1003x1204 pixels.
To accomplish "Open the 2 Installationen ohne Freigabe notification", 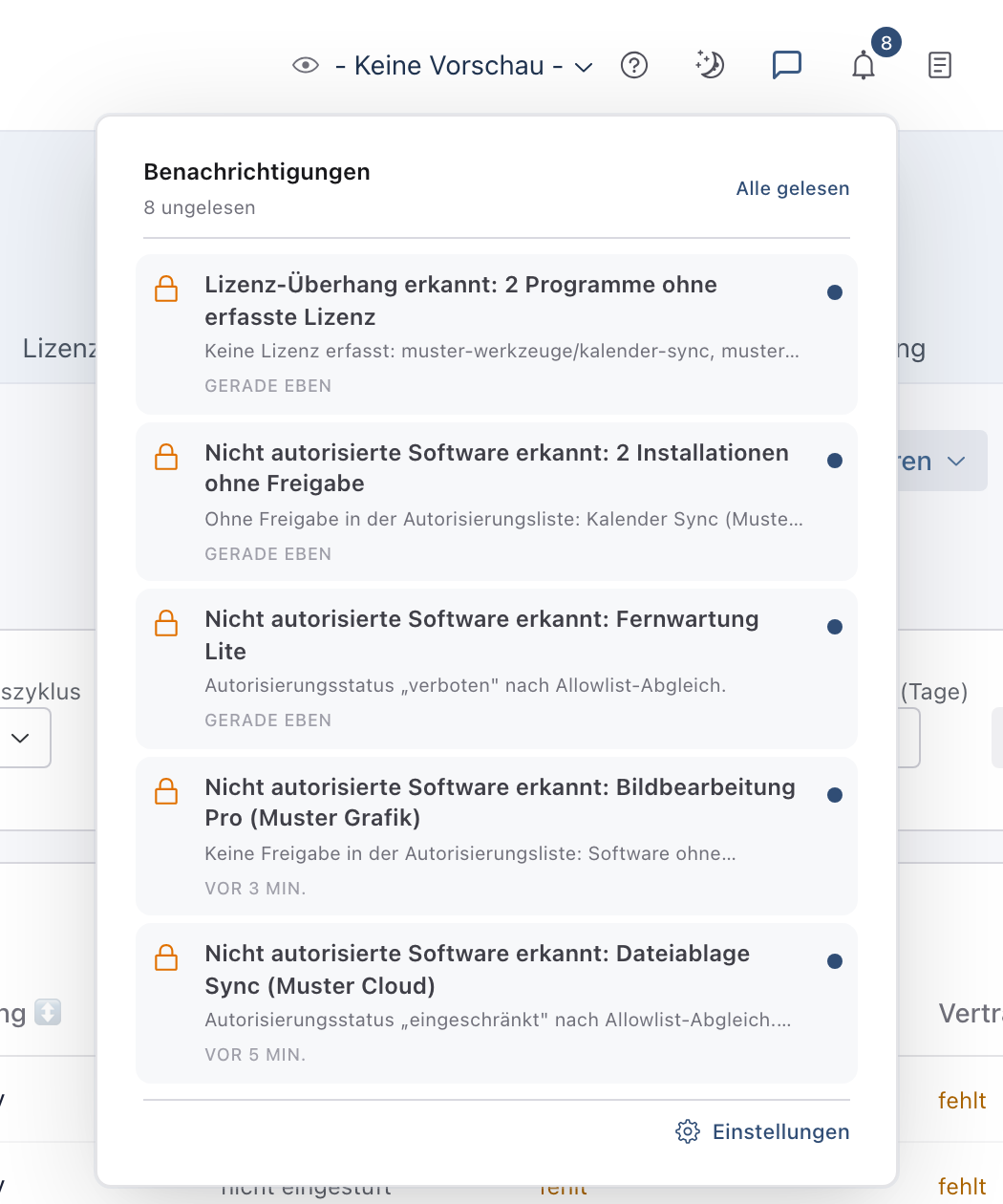I will tap(497, 502).
